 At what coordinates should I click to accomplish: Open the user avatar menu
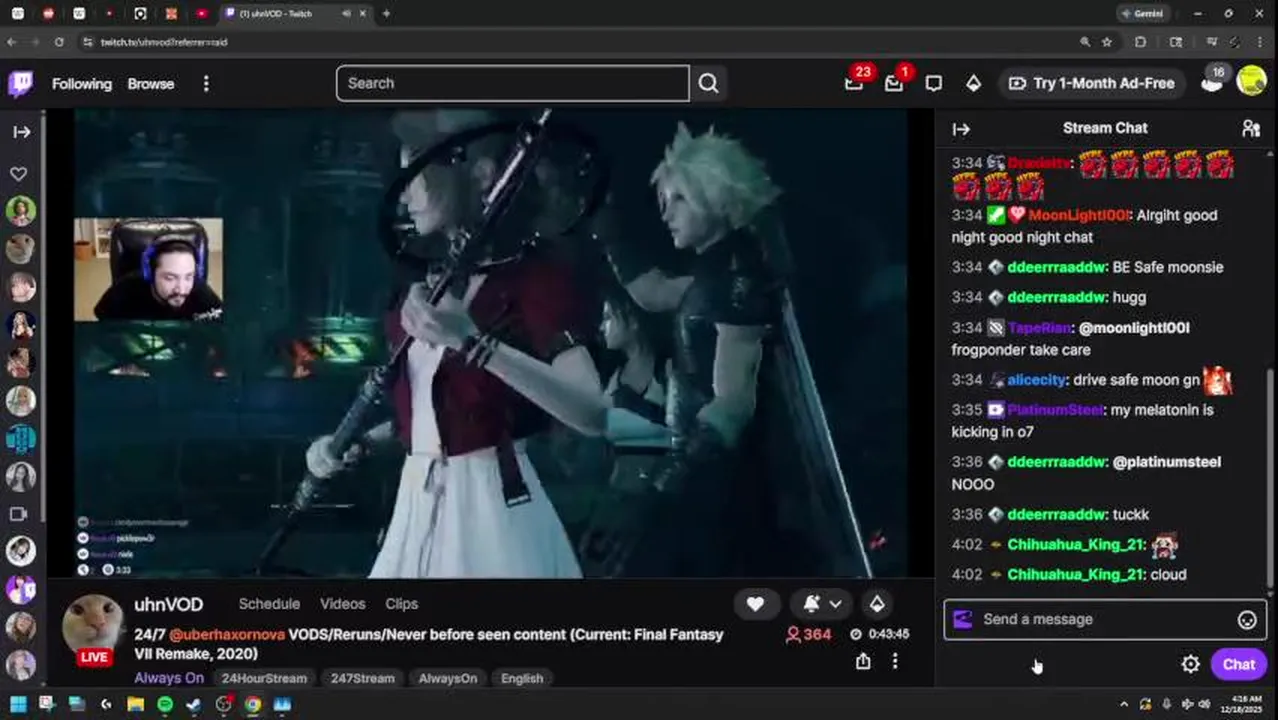[1251, 81]
